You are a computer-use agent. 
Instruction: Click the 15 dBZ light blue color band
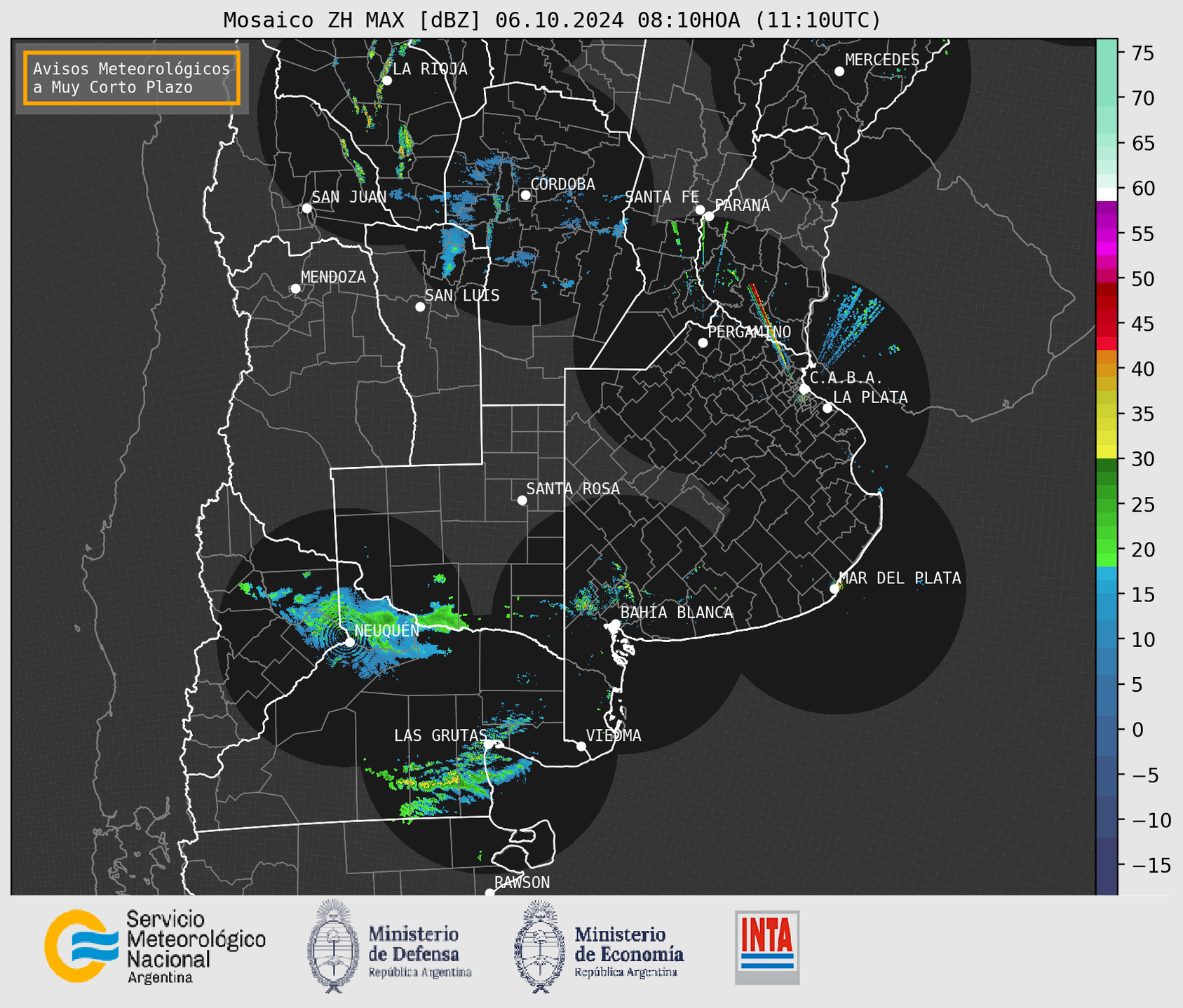[1107, 594]
